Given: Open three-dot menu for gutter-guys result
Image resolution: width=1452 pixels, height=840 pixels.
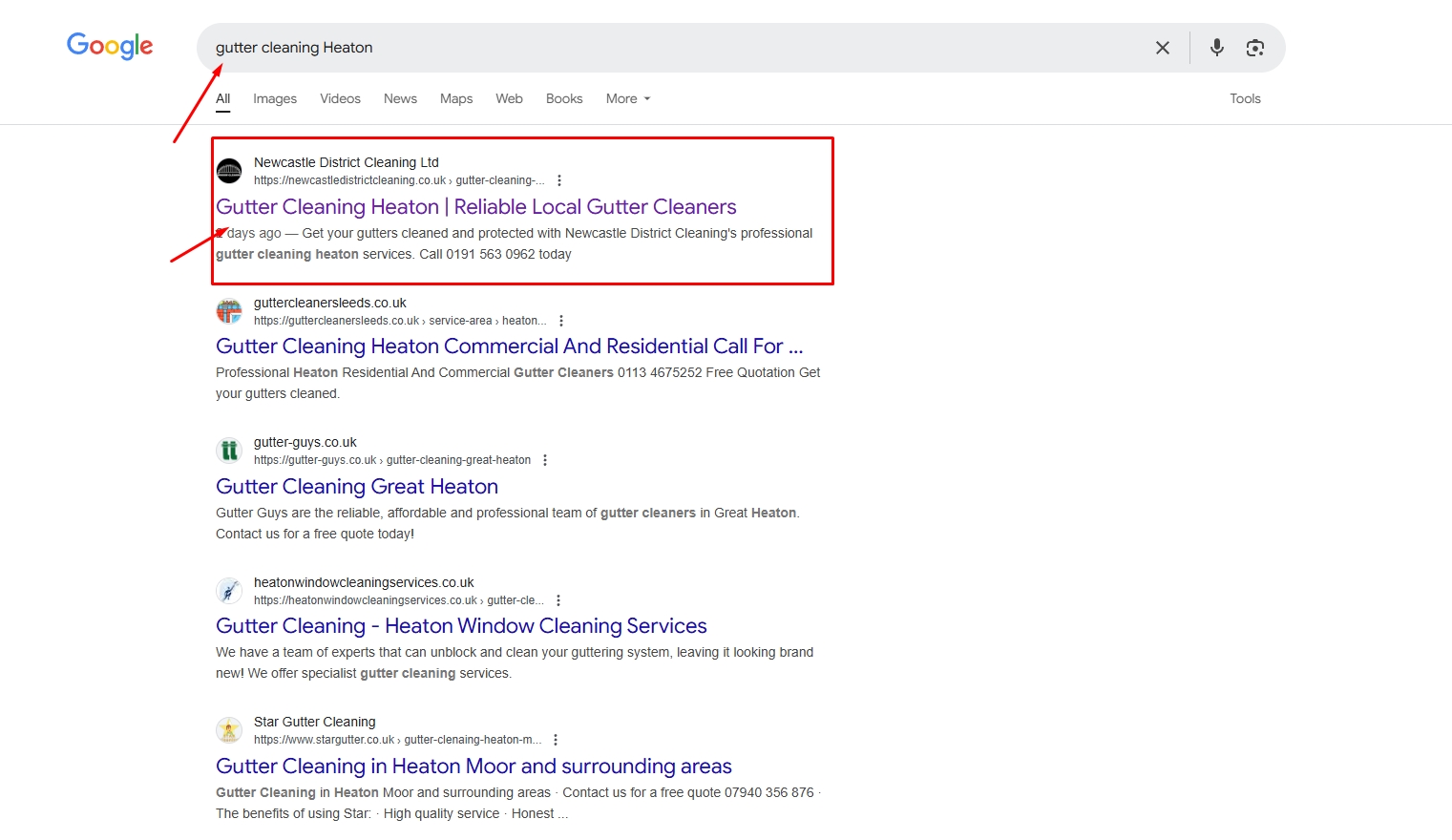Looking at the screenshot, I should (545, 460).
